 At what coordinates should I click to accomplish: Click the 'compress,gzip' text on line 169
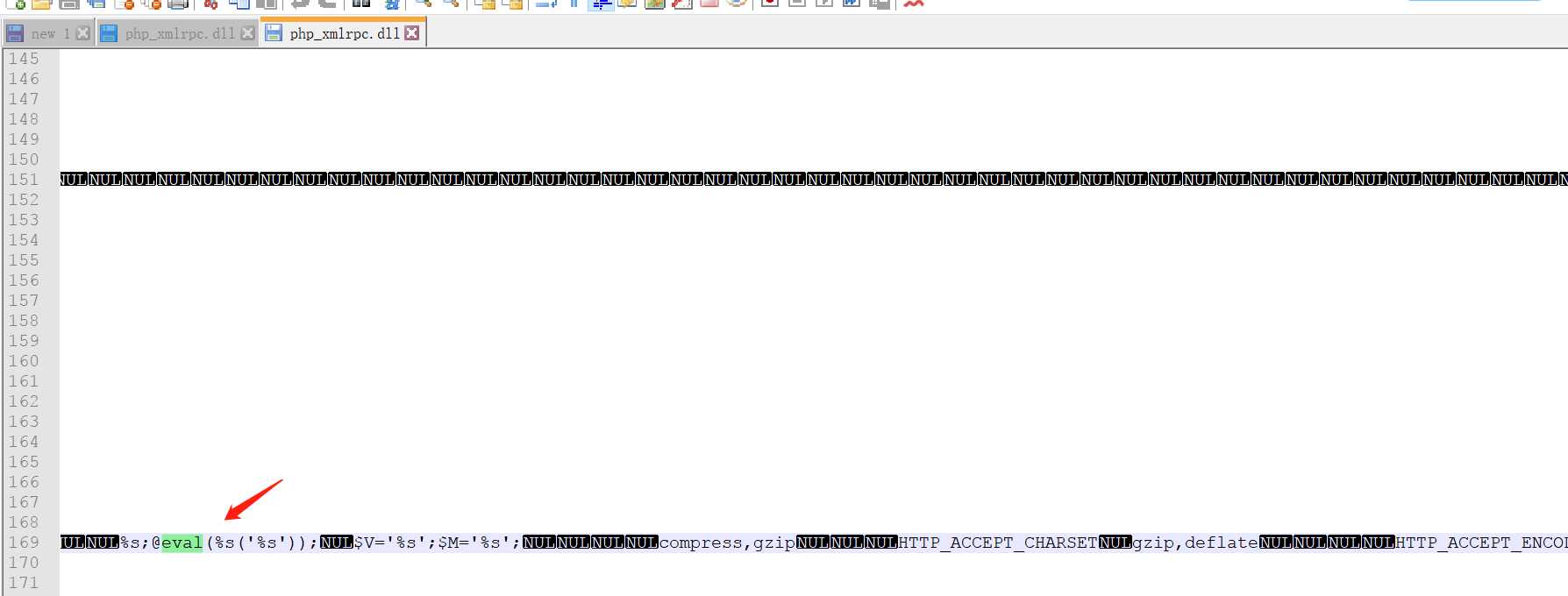(727, 543)
